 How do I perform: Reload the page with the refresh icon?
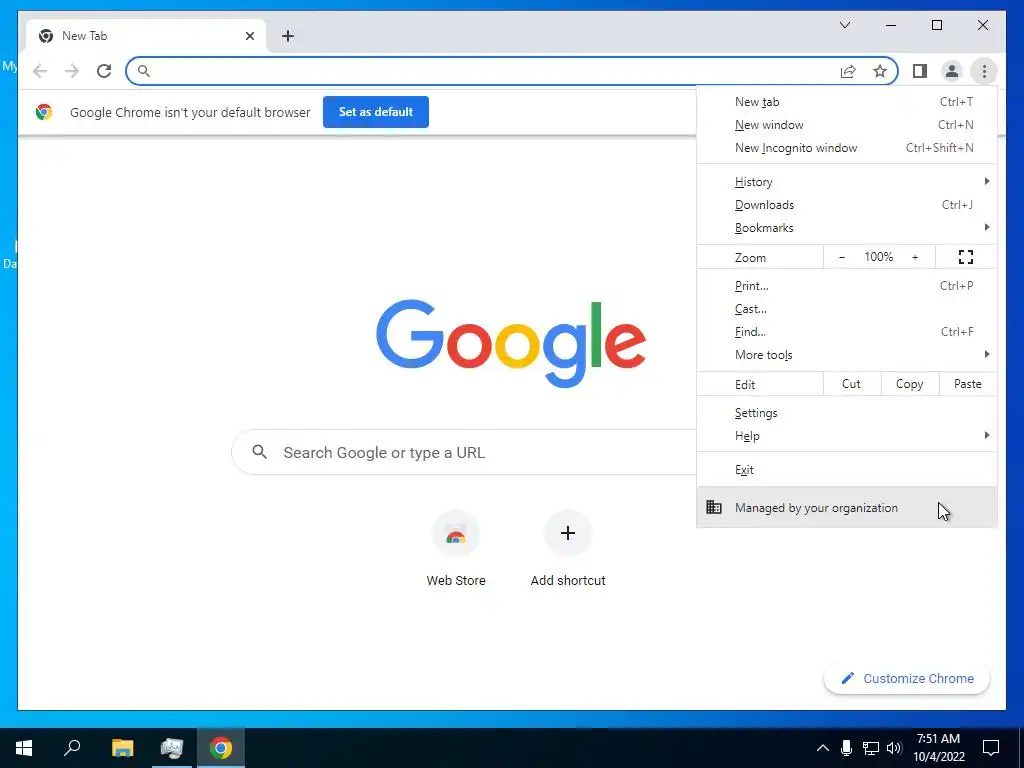click(104, 71)
